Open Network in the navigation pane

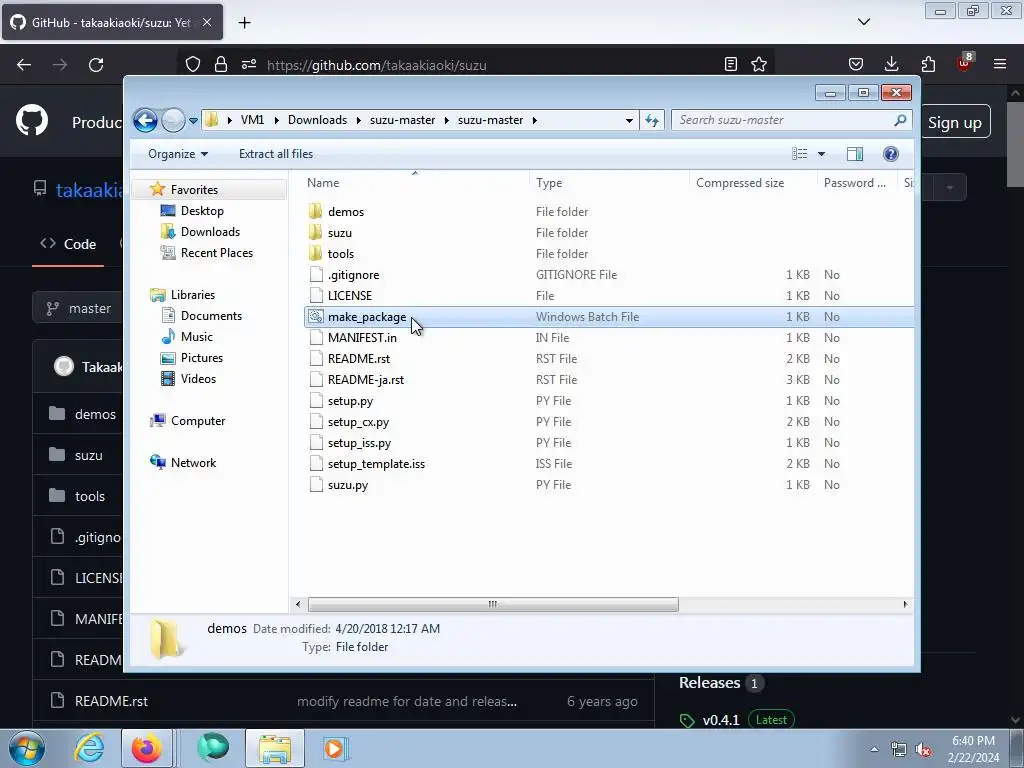[193, 462]
